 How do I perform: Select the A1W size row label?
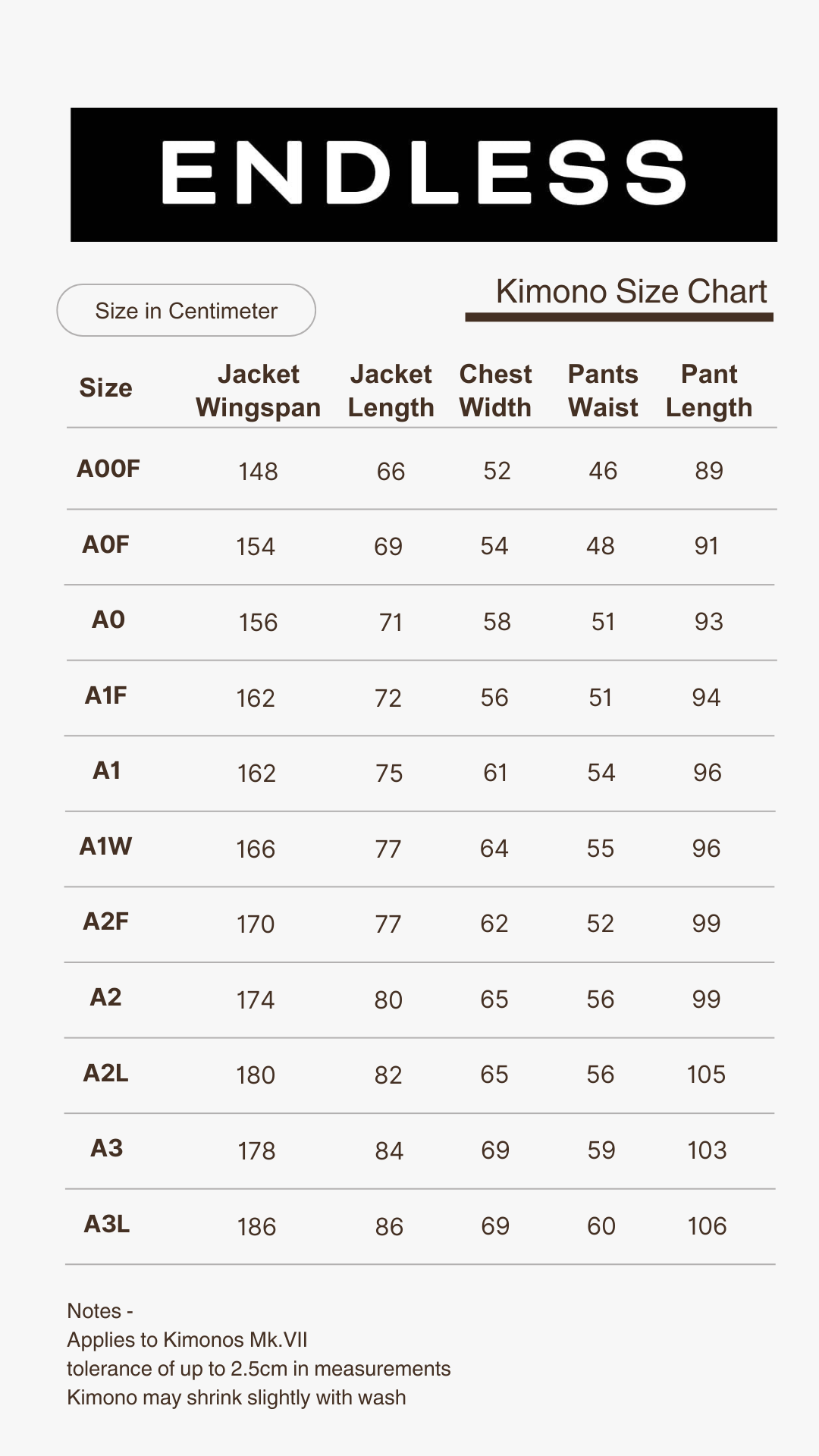pos(105,846)
